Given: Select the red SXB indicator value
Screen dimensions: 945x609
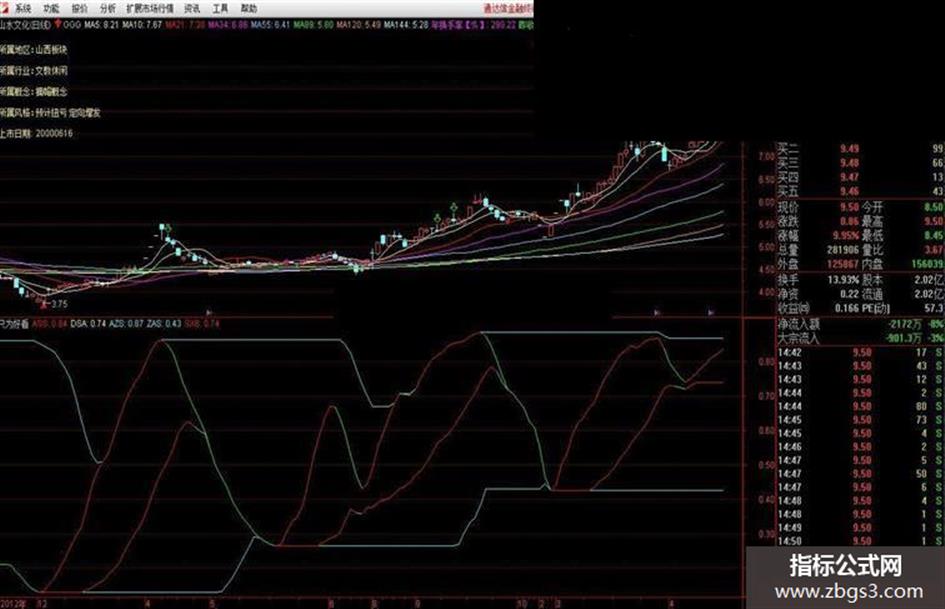Looking at the screenshot, I should point(202,324).
